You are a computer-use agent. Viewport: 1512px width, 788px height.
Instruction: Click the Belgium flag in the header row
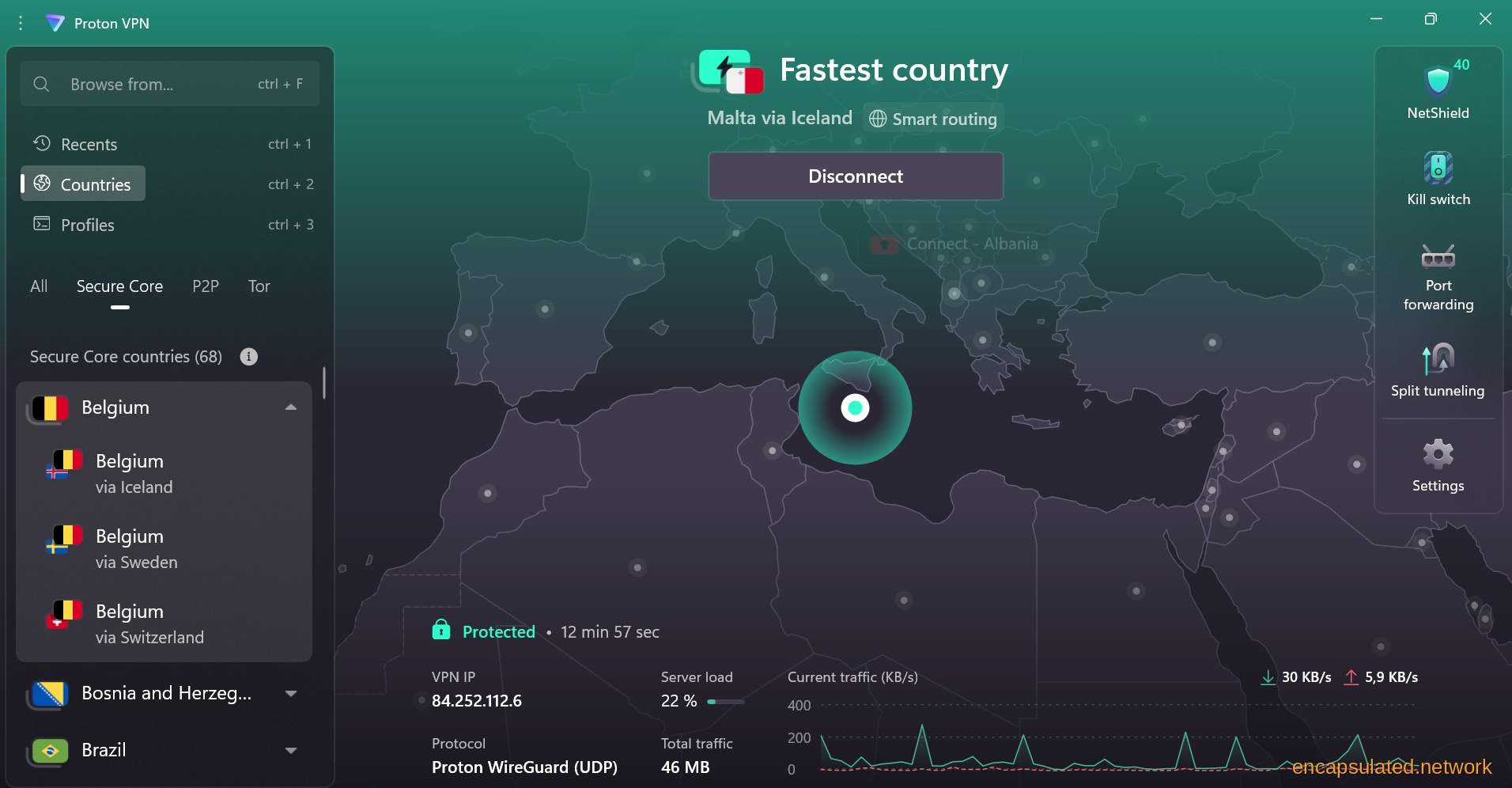coord(49,408)
